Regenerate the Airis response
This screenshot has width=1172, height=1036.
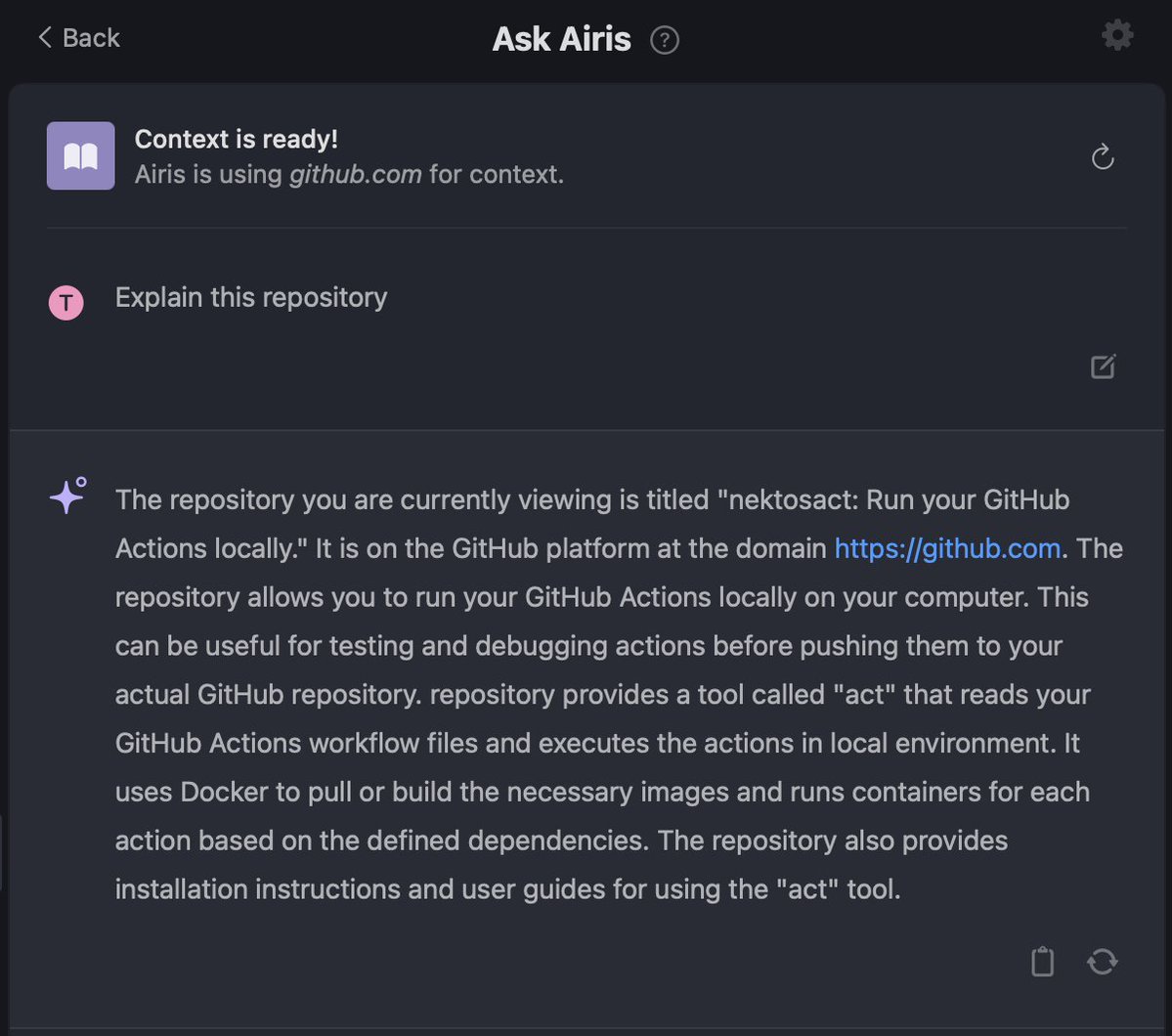tap(1102, 962)
